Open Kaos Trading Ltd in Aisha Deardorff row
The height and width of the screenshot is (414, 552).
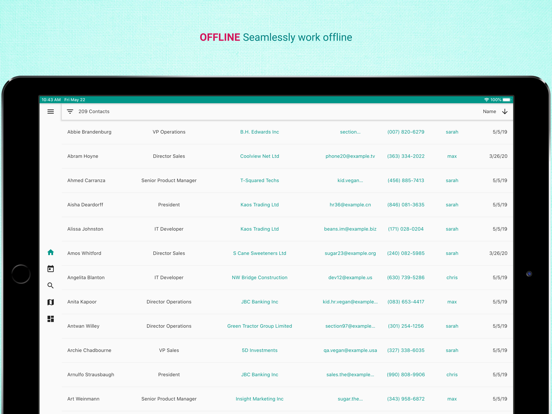259,205
